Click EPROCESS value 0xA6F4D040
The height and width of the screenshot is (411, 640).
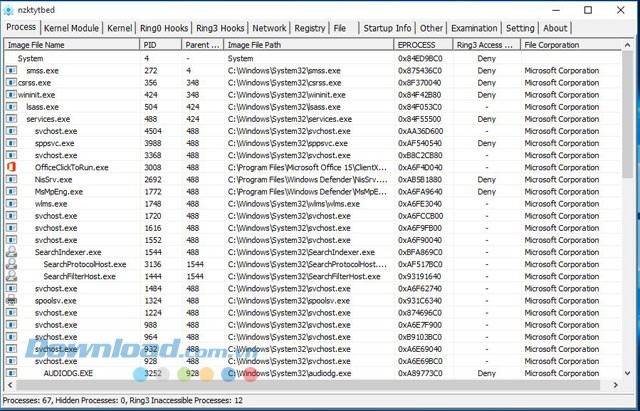(420, 167)
